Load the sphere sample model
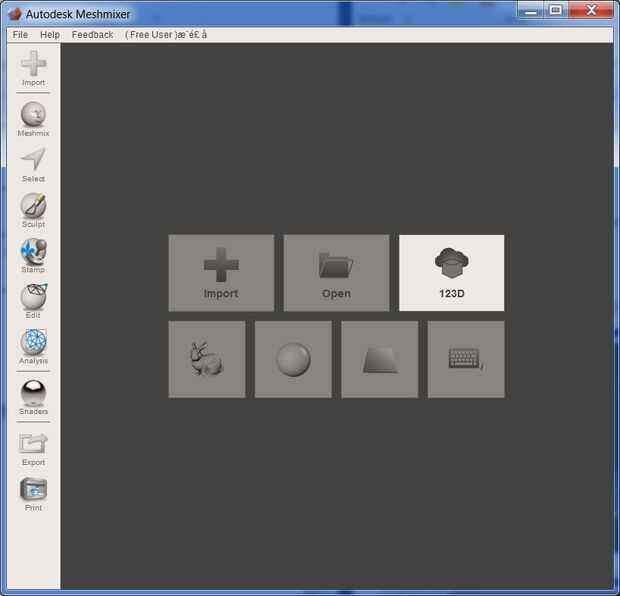 (x=293, y=359)
